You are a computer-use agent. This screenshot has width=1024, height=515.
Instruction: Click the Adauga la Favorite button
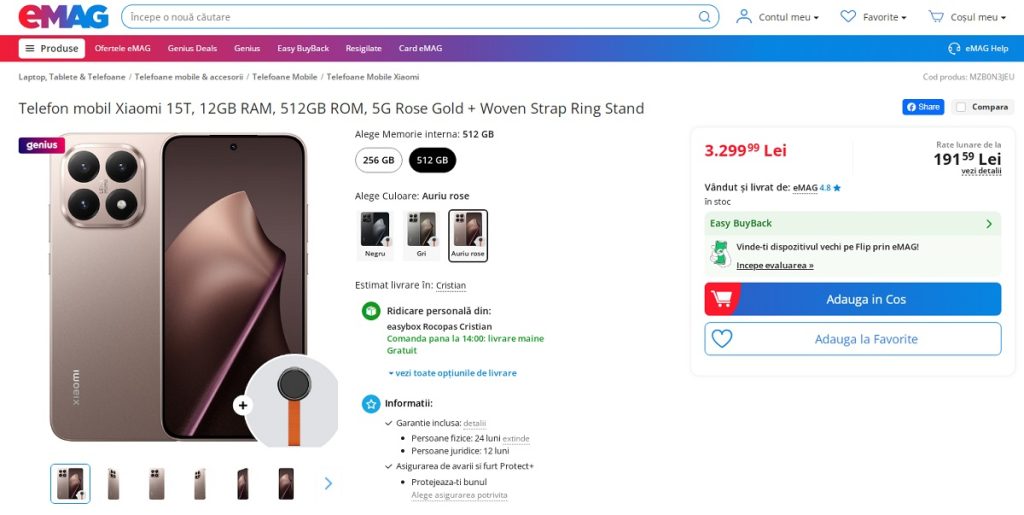click(x=852, y=339)
